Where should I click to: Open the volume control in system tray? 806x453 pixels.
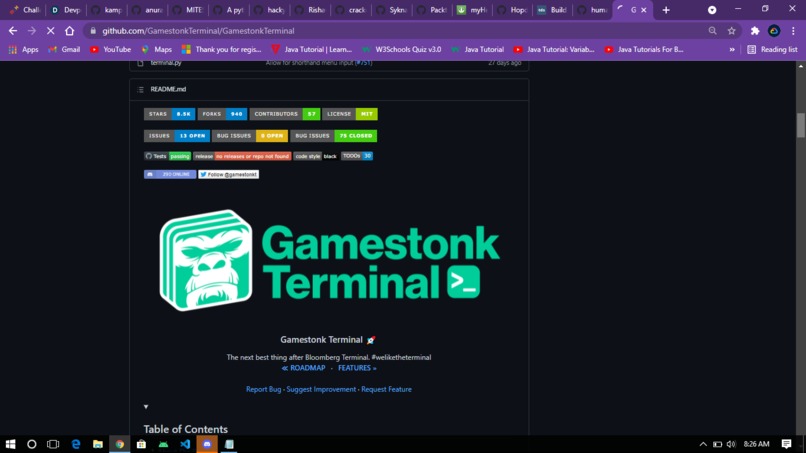(731, 444)
